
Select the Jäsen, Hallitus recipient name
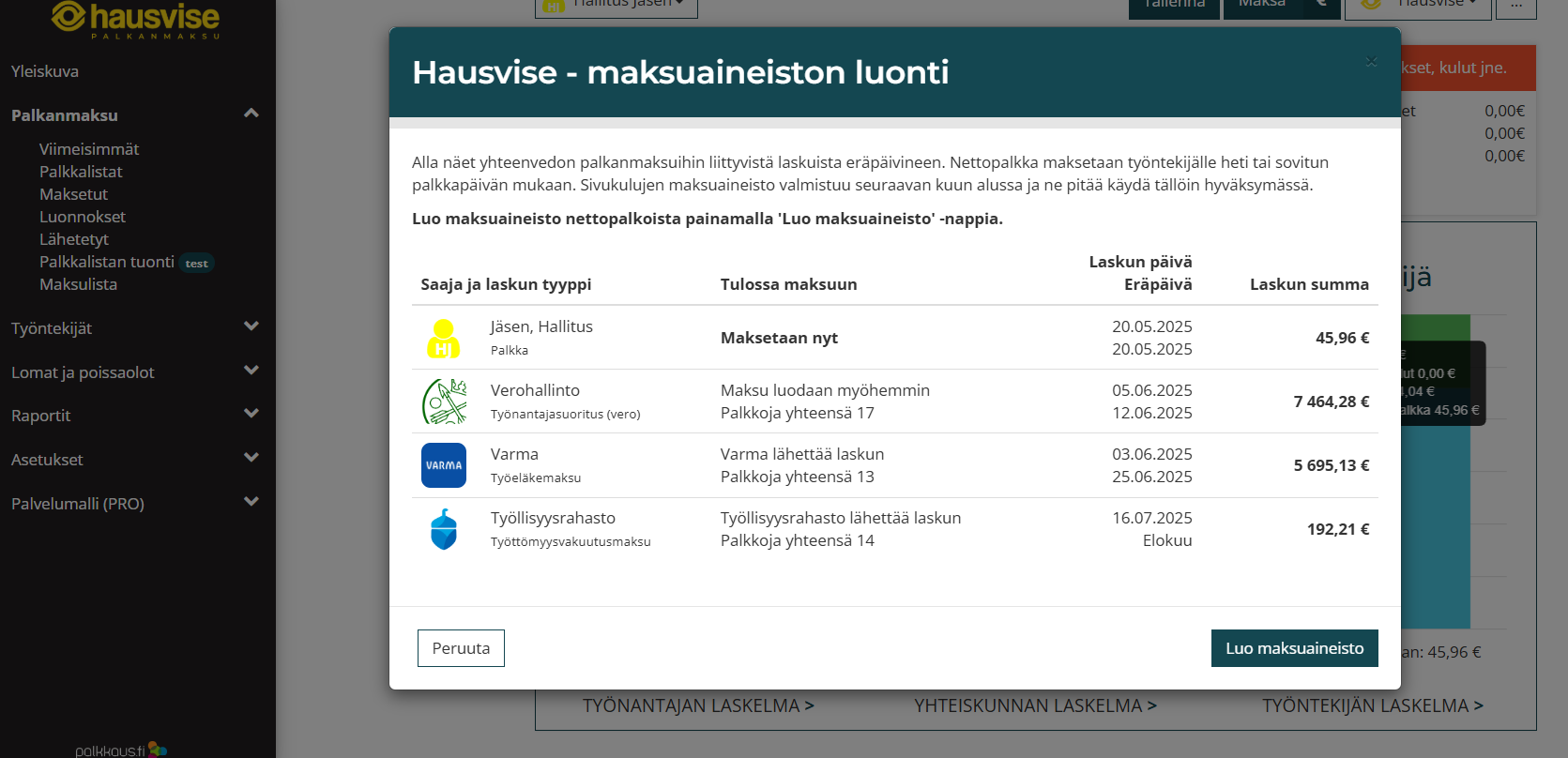coord(541,326)
